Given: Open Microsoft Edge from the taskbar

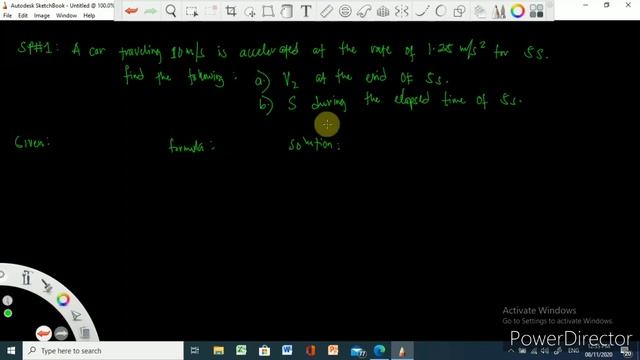Looking at the screenshot, I should click(x=380, y=351).
